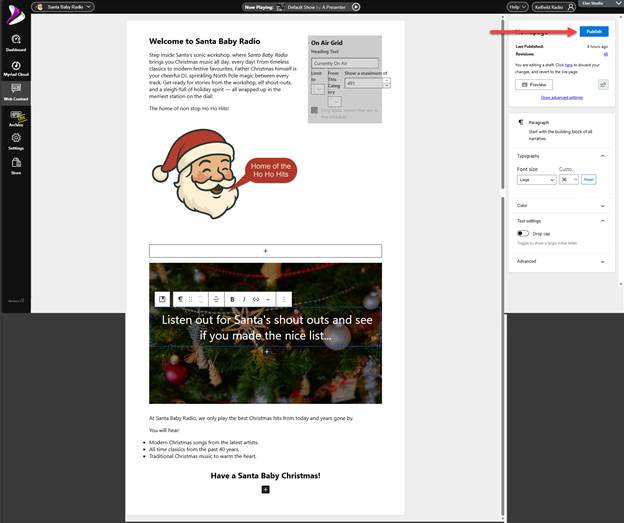Toggle the checkbox in On Air Grid widget
Image resolution: width=624 pixels, height=523 pixels.
click(314, 110)
